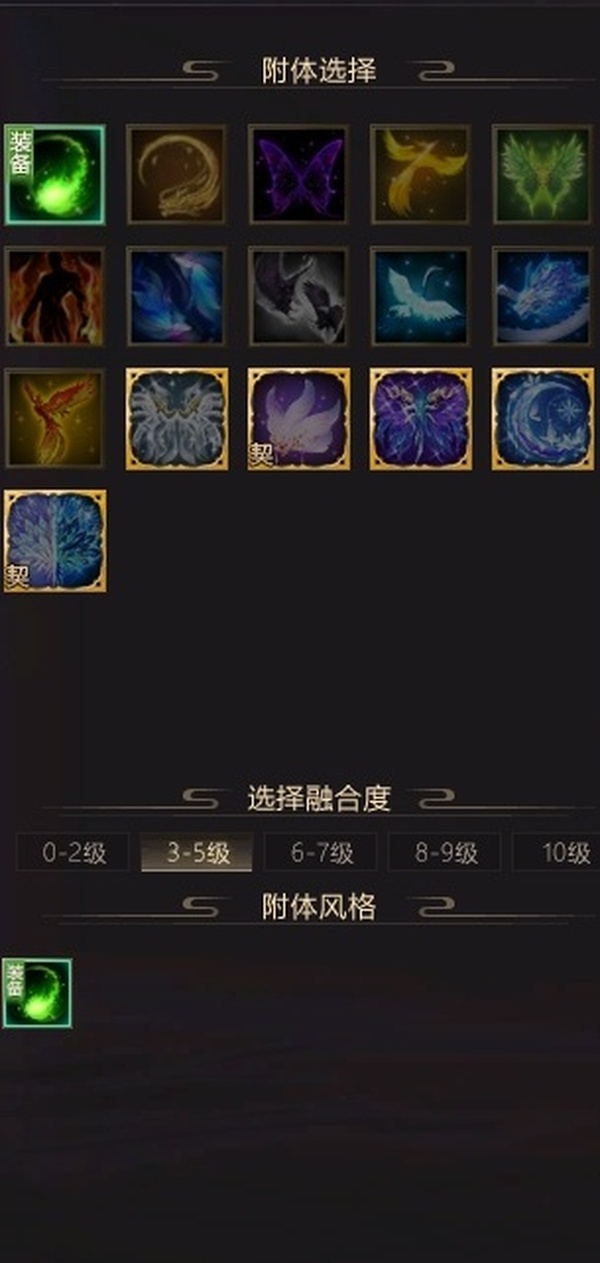Image resolution: width=600 pixels, height=1263 pixels.
Task: Select the blue feather spirit icon
Action: point(176,296)
